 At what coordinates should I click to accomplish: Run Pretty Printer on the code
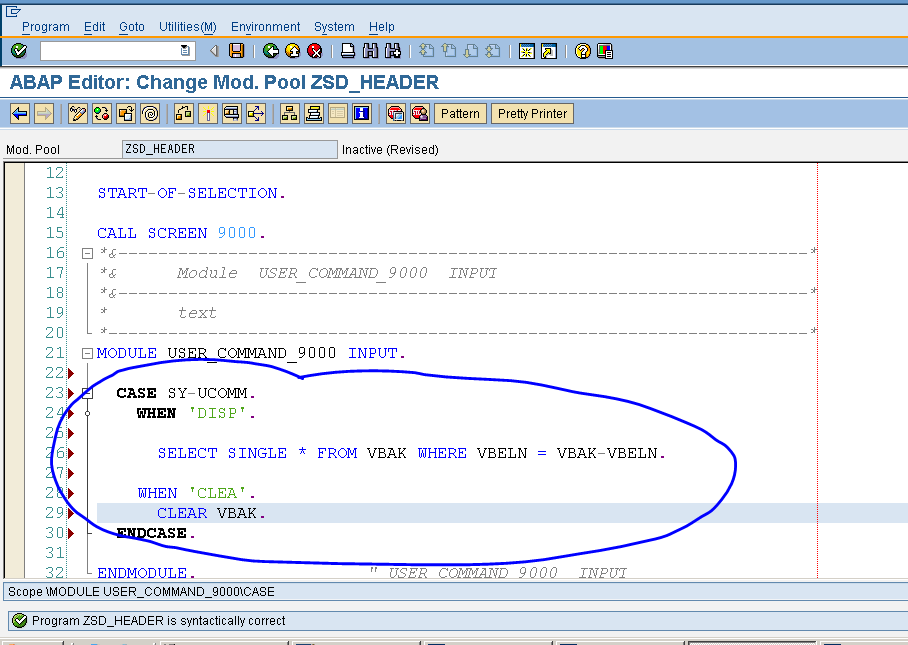pyautogui.click(x=532, y=113)
